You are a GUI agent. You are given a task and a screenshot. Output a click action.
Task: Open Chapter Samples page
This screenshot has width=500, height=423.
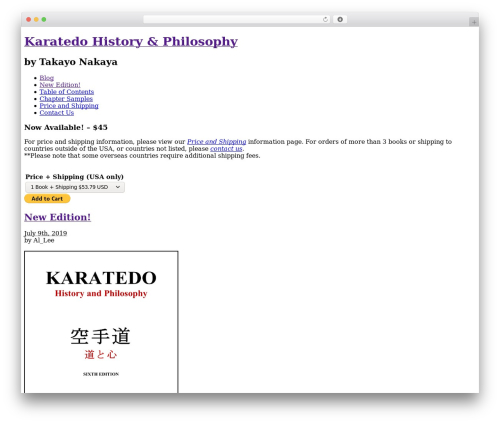pos(66,99)
